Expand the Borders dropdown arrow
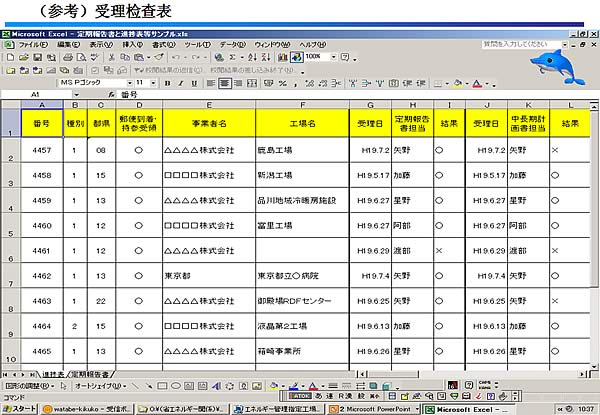 coord(447,83)
